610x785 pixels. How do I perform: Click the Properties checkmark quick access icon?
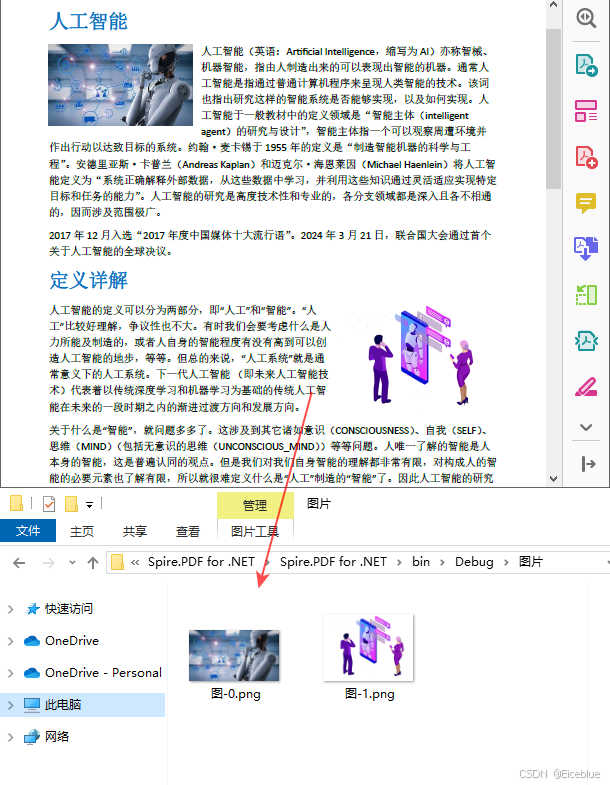click(49, 504)
